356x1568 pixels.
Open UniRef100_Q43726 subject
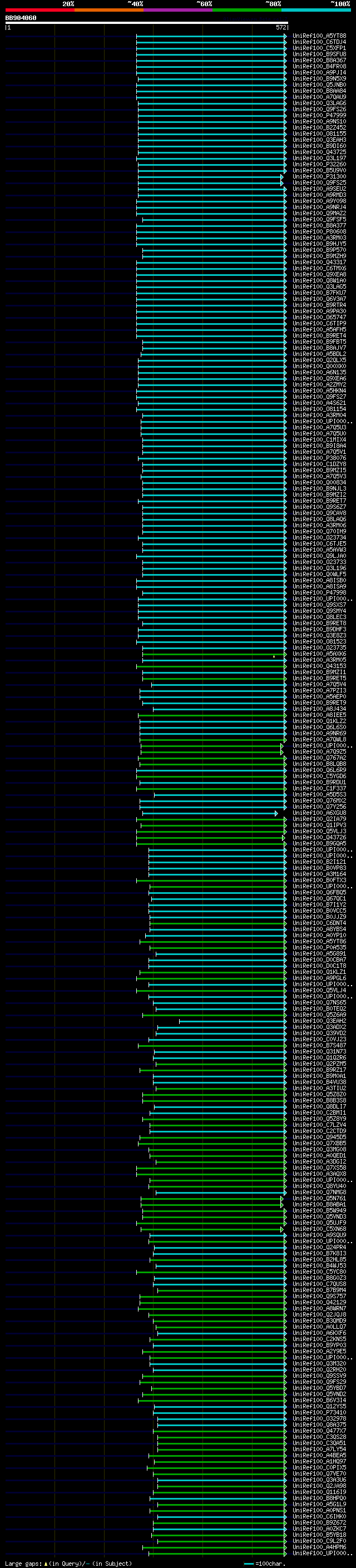coord(319,837)
